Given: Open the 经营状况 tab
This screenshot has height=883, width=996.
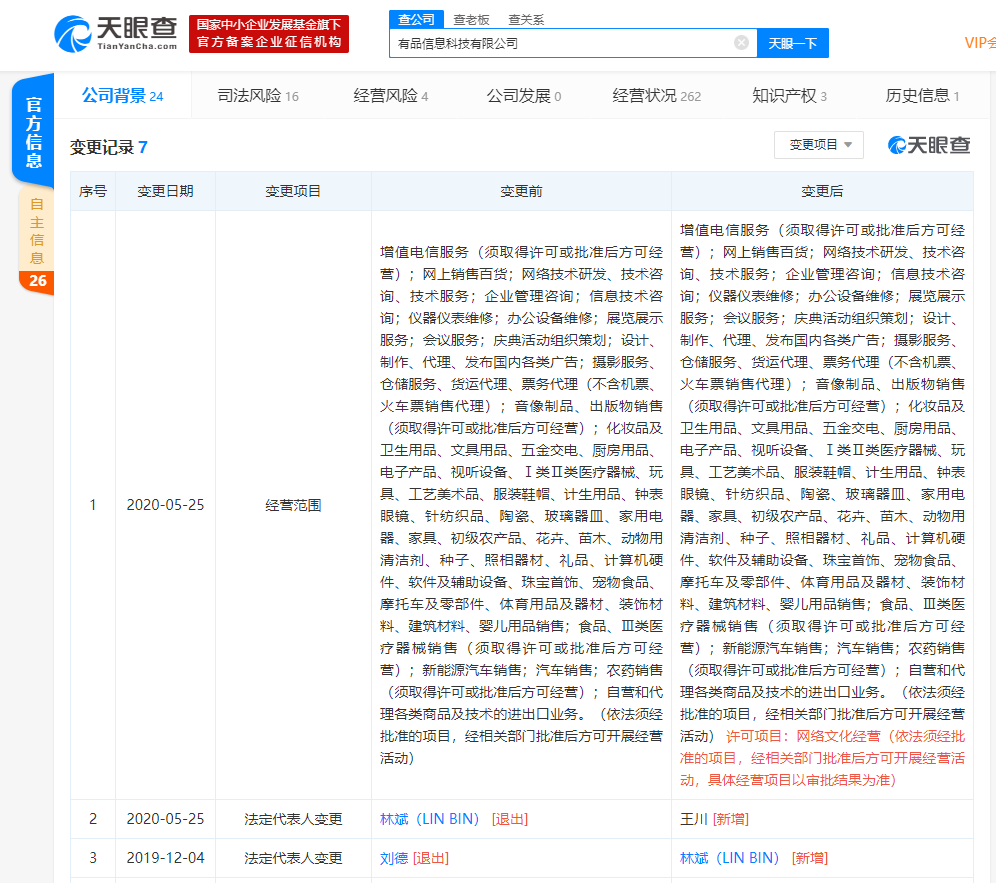Looking at the screenshot, I should [656, 96].
